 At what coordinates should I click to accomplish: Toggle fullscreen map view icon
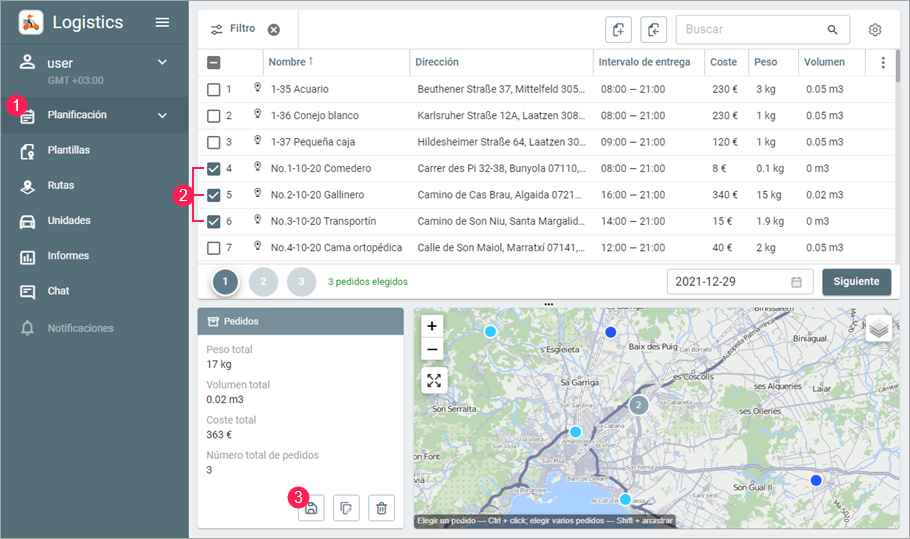tap(432, 380)
